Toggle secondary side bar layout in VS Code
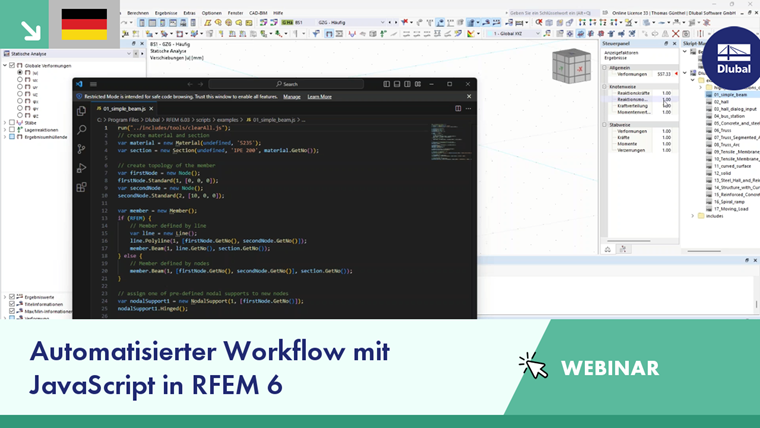 click(407, 84)
